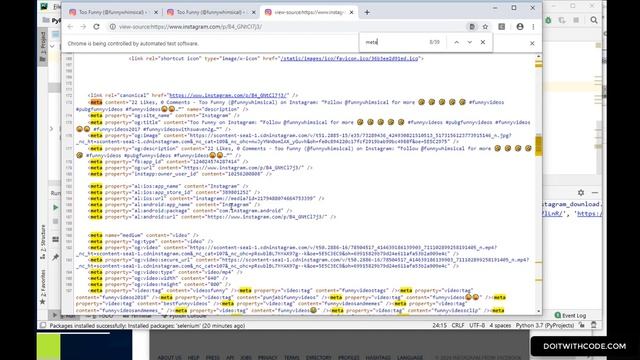640x360 pixels.
Task: Click the Chrome vertical scrollbar thumb
Action: pyautogui.click(x=539, y=145)
